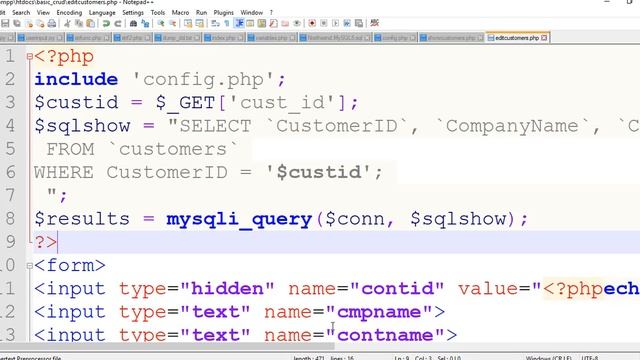The height and width of the screenshot is (360, 640).
Task: Click Run Macro Multiple Times icon
Action: tap(347, 23)
